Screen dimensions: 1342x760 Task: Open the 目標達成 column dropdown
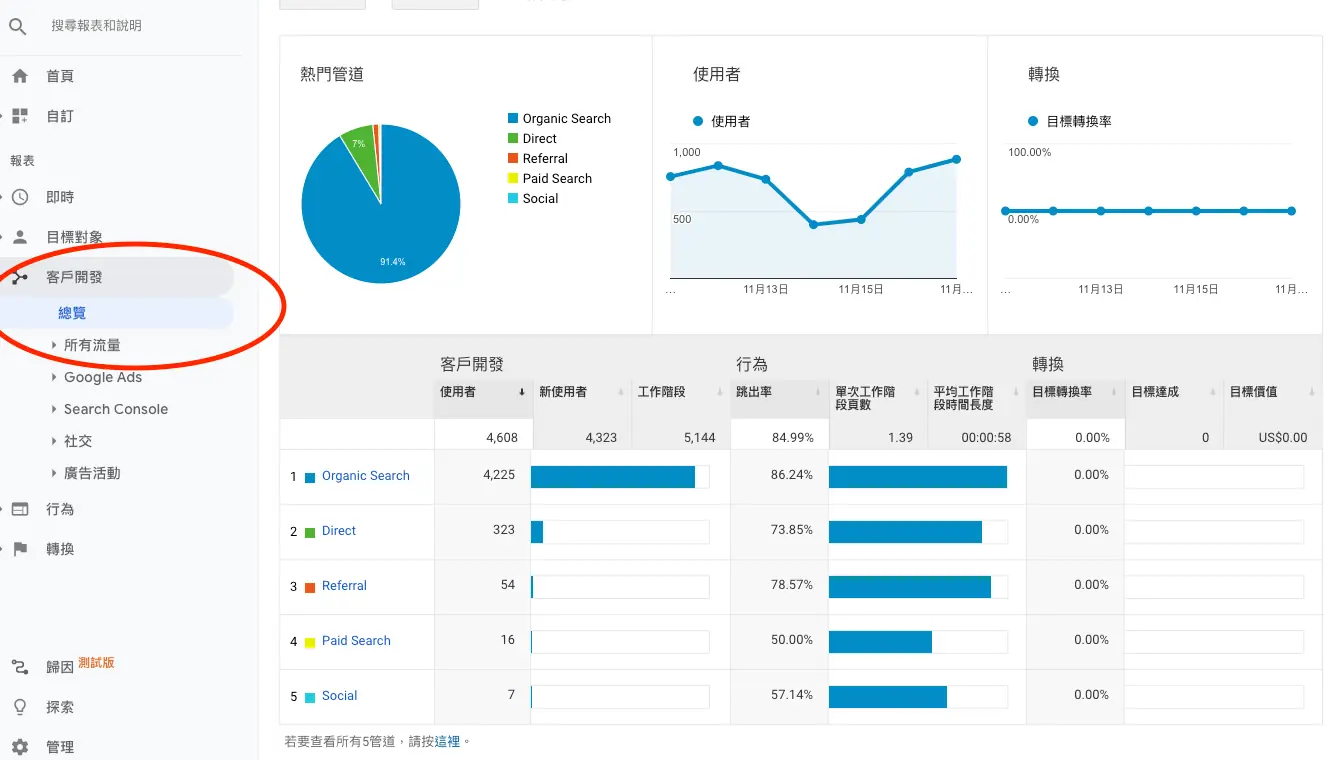tap(1214, 392)
